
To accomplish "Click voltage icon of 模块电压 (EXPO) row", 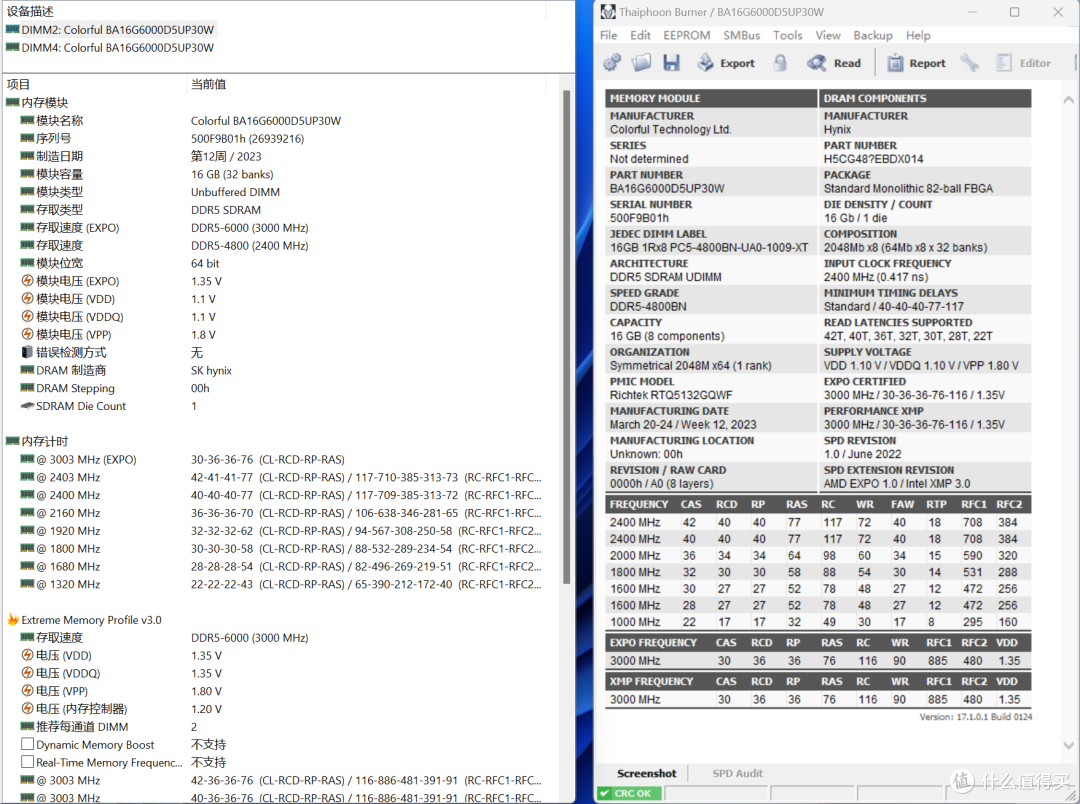I will (27, 280).
